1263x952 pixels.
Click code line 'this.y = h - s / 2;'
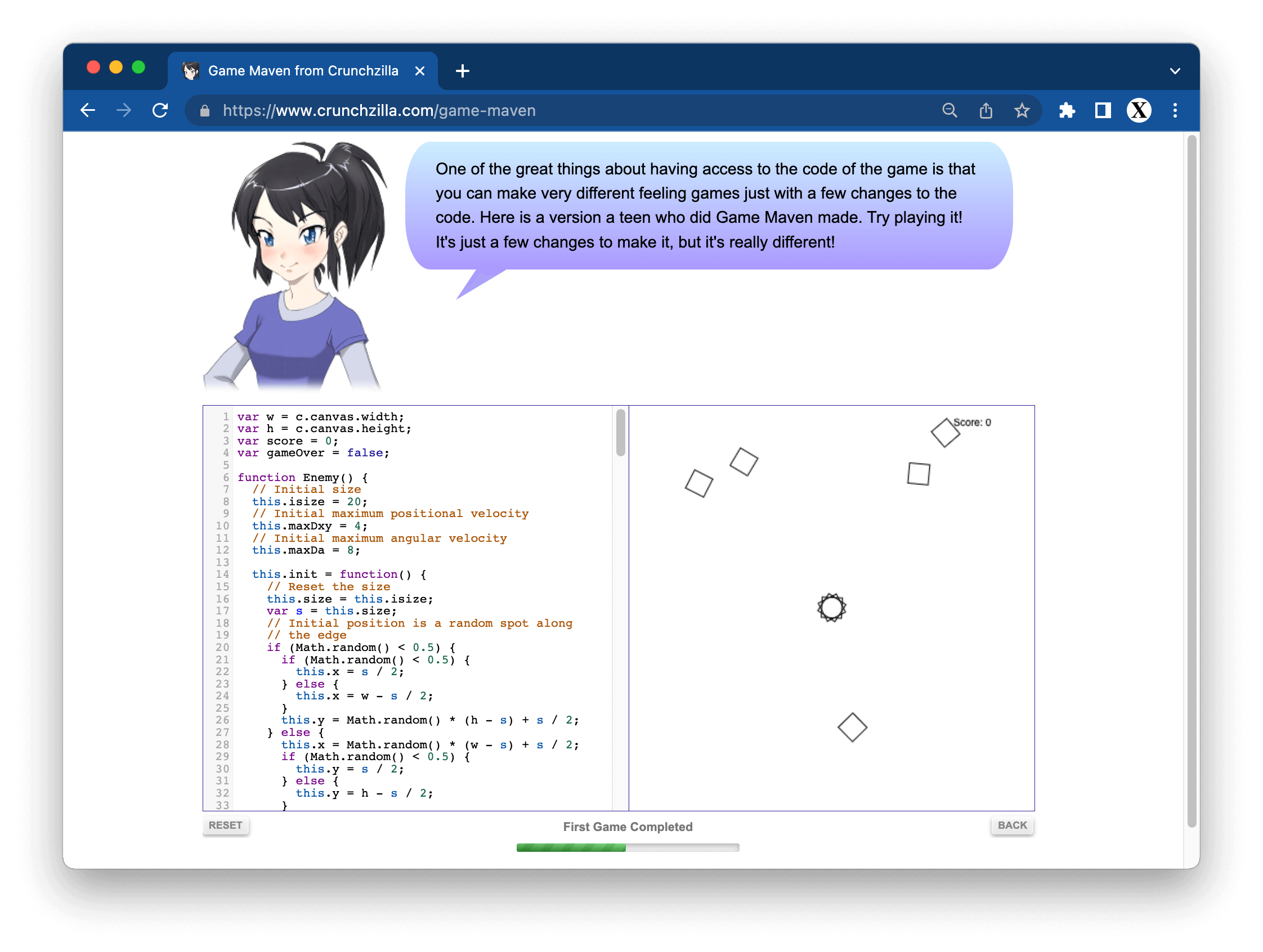[364, 793]
